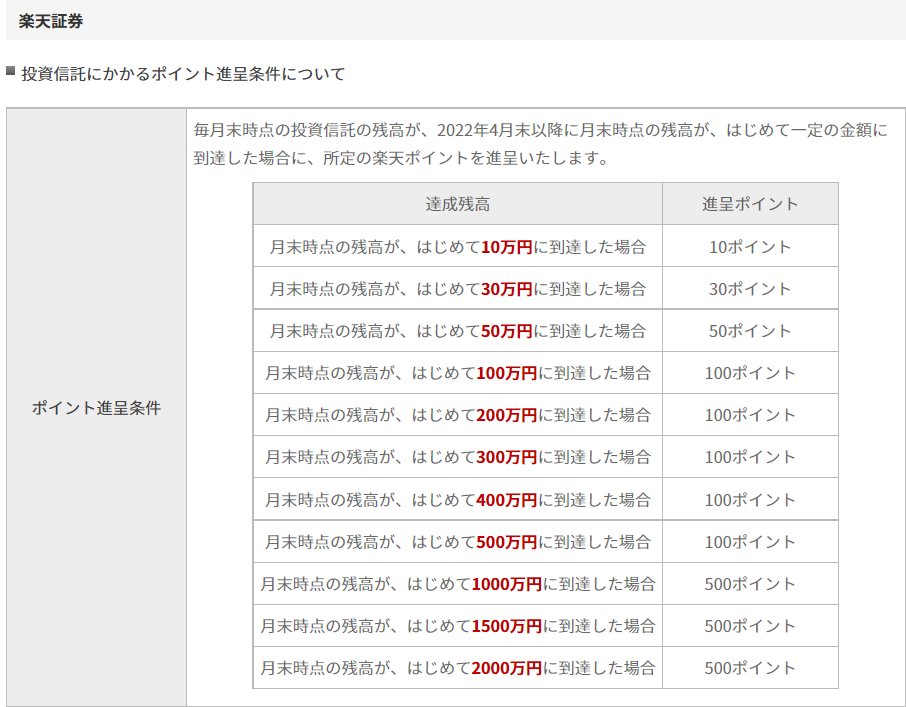Select 100ポイント in the 500万円 row
The image size is (906, 707).
pos(750,541)
